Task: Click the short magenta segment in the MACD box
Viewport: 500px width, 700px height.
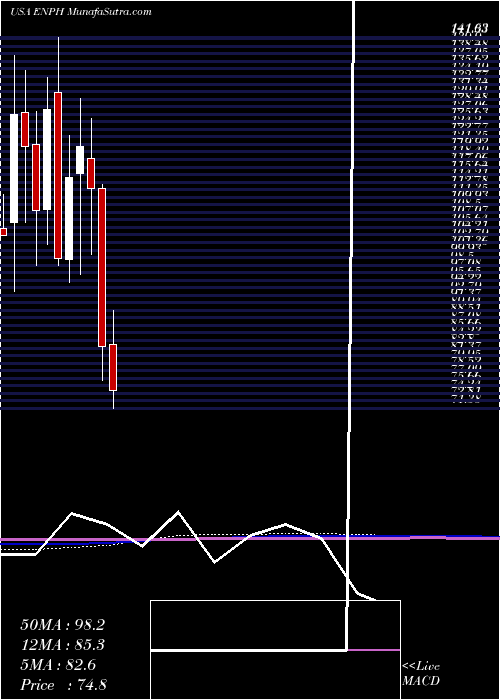Action: pos(374,650)
